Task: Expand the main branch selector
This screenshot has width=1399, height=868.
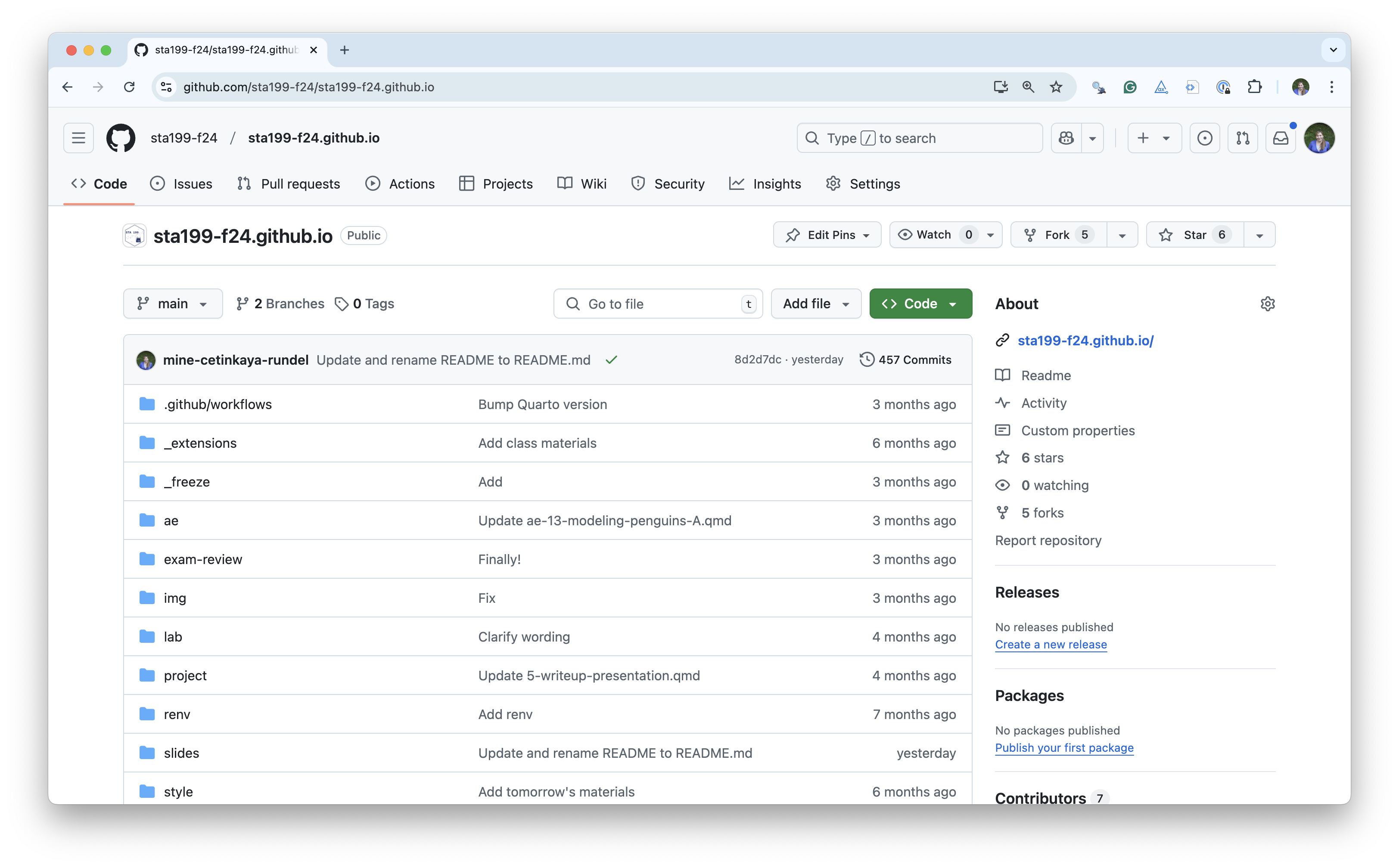Action: coord(172,303)
